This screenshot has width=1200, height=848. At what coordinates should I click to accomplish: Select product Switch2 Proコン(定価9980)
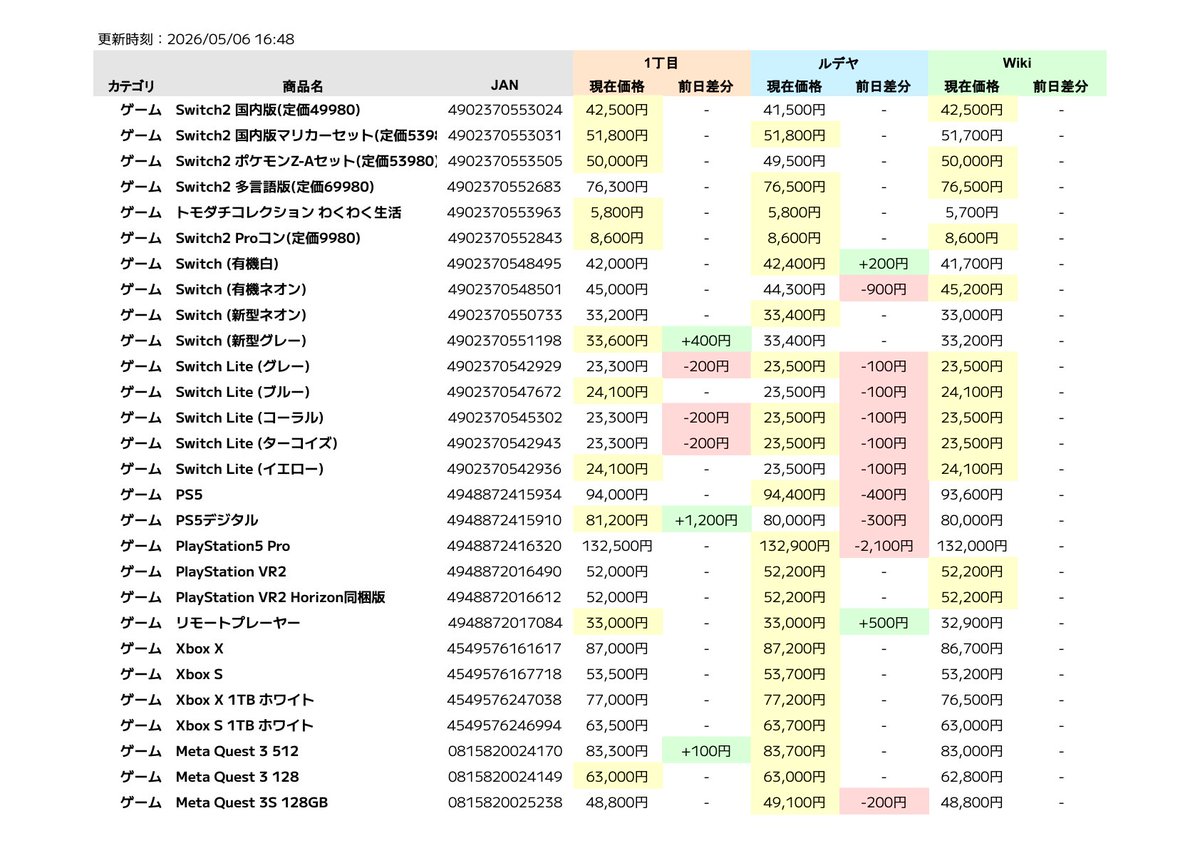pos(267,238)
